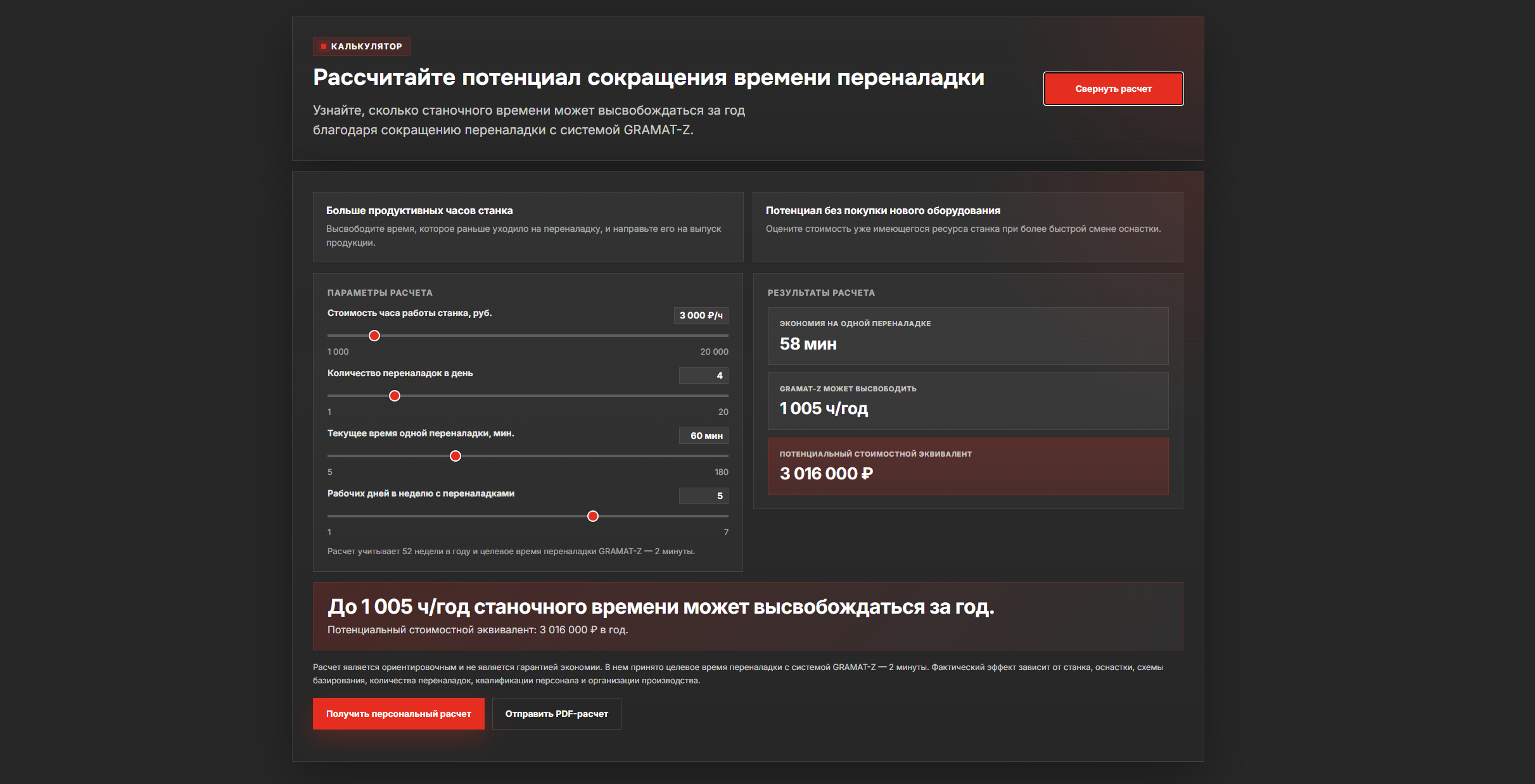Click summary headline До 1 005 ч/год
Viewport: 1535px width, 784px height.
coord(661,607)
